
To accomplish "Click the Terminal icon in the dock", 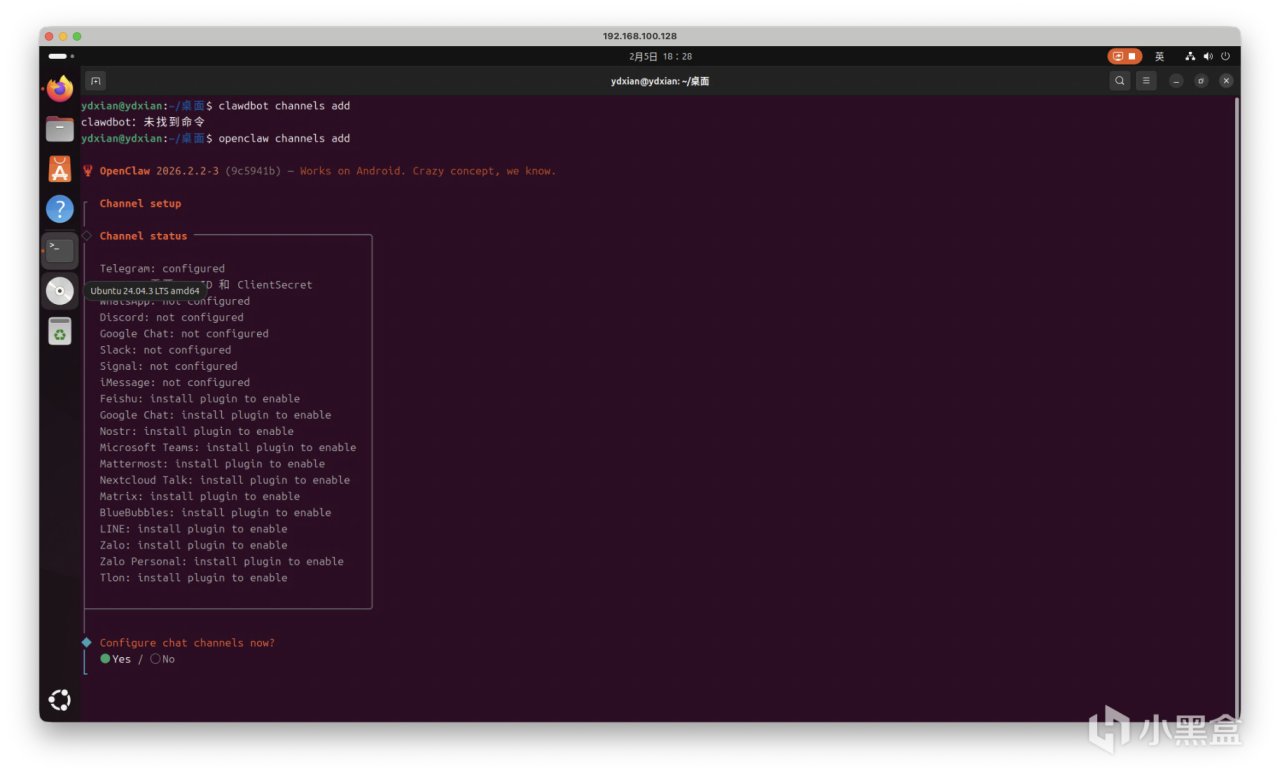I will [x=60, y=250].
